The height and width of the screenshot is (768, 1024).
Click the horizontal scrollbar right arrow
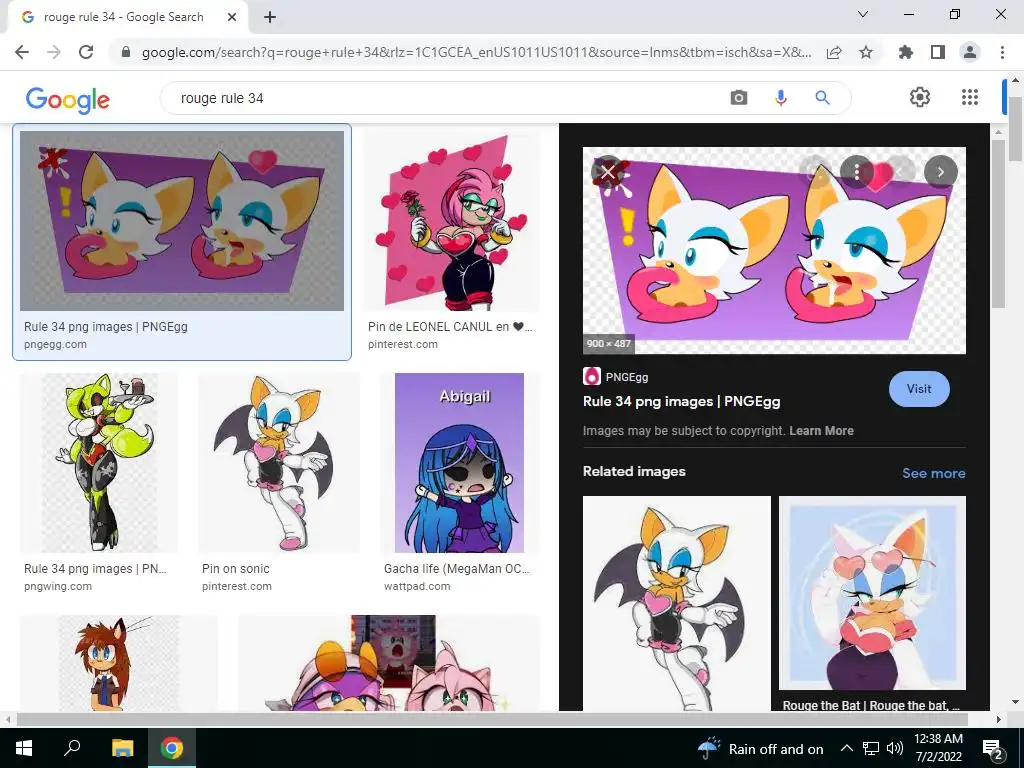tap(998, 720)
